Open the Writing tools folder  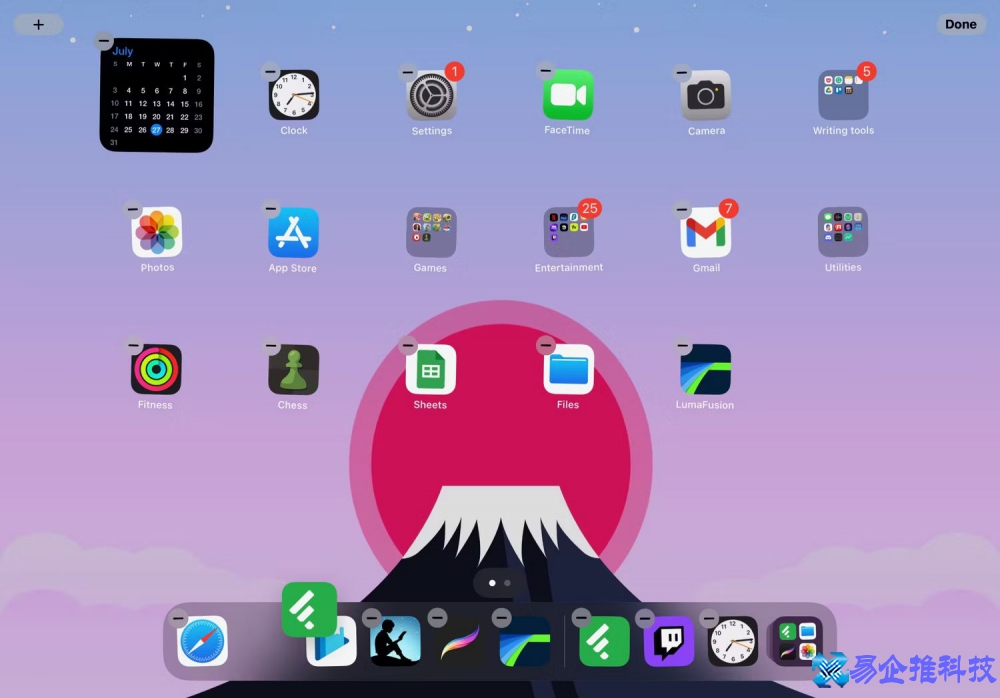click(843, 94)
